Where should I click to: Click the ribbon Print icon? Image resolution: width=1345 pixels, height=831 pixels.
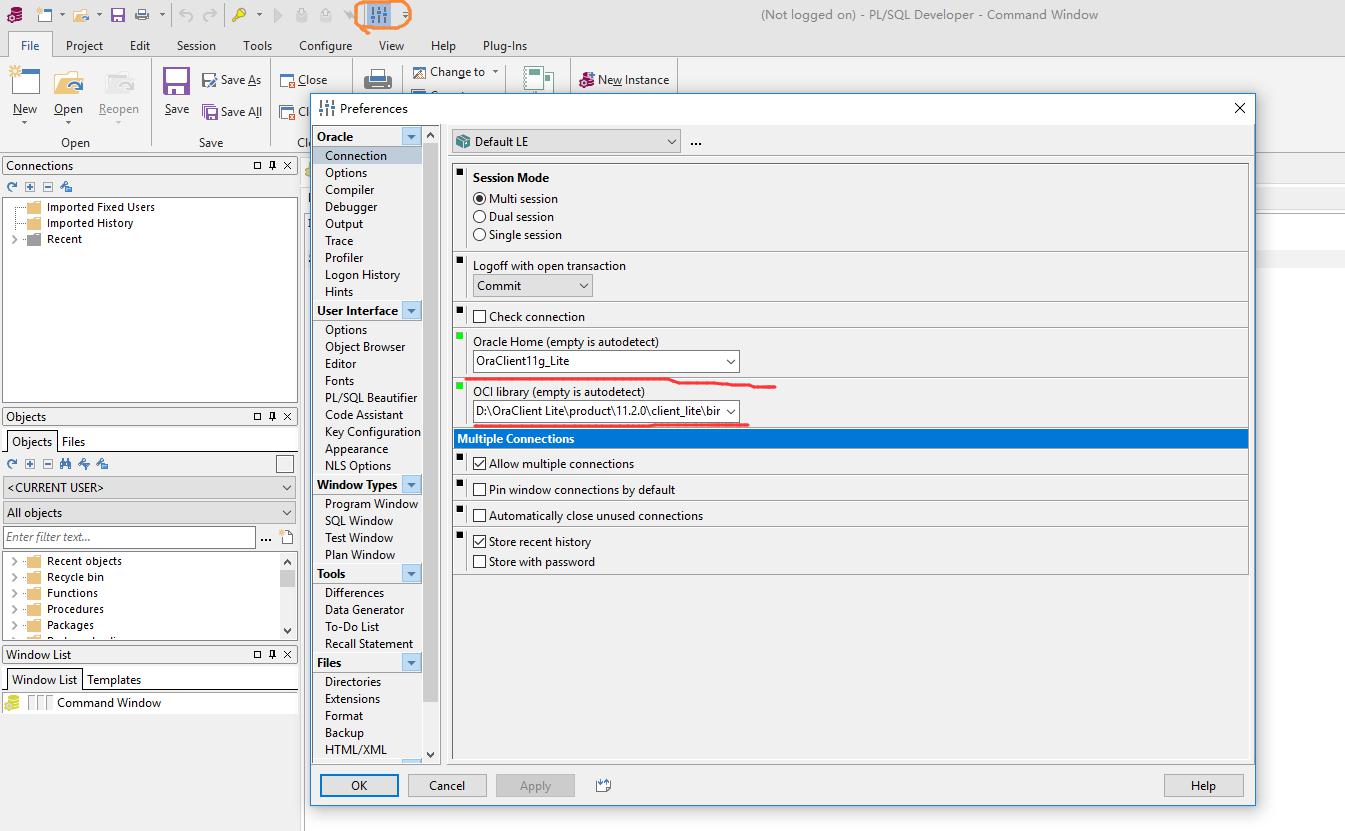tap(377, 80)
